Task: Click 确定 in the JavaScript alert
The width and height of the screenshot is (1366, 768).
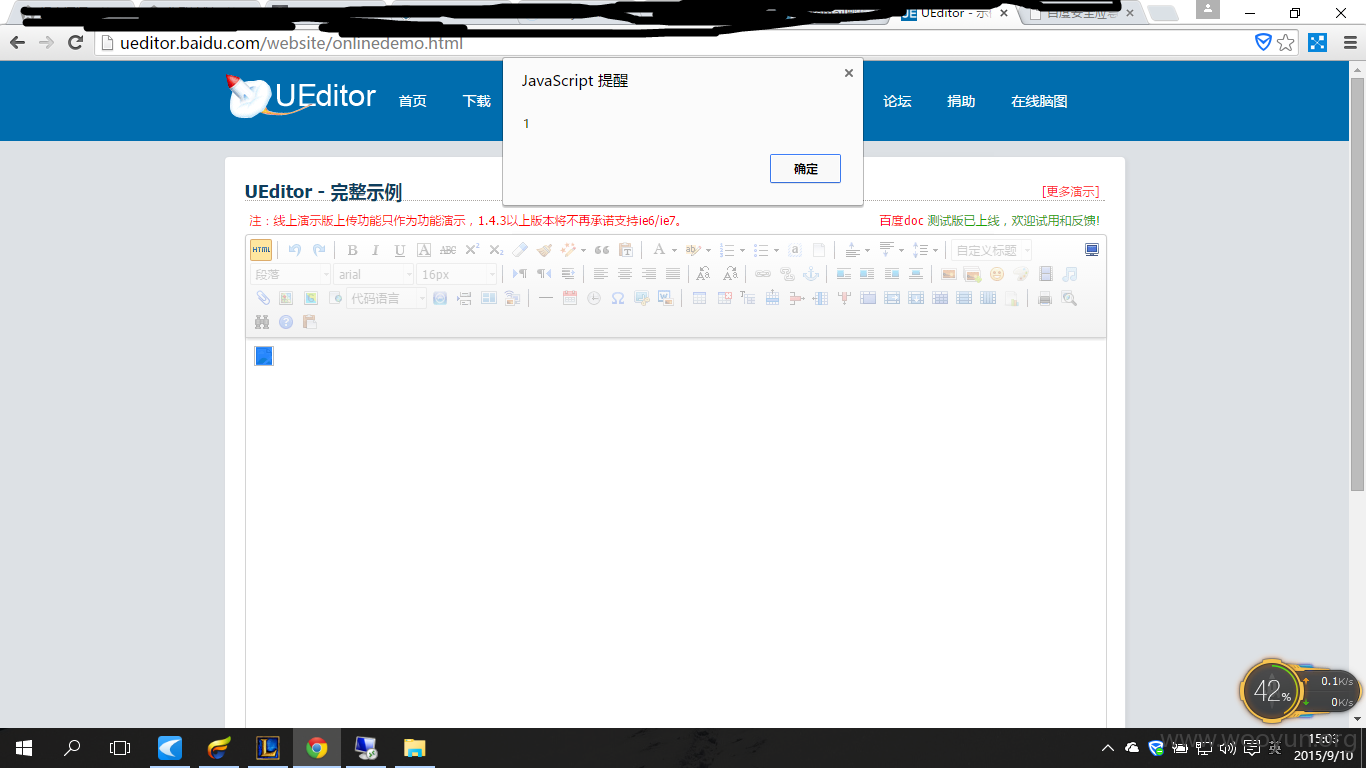Action: pos(805,169)
